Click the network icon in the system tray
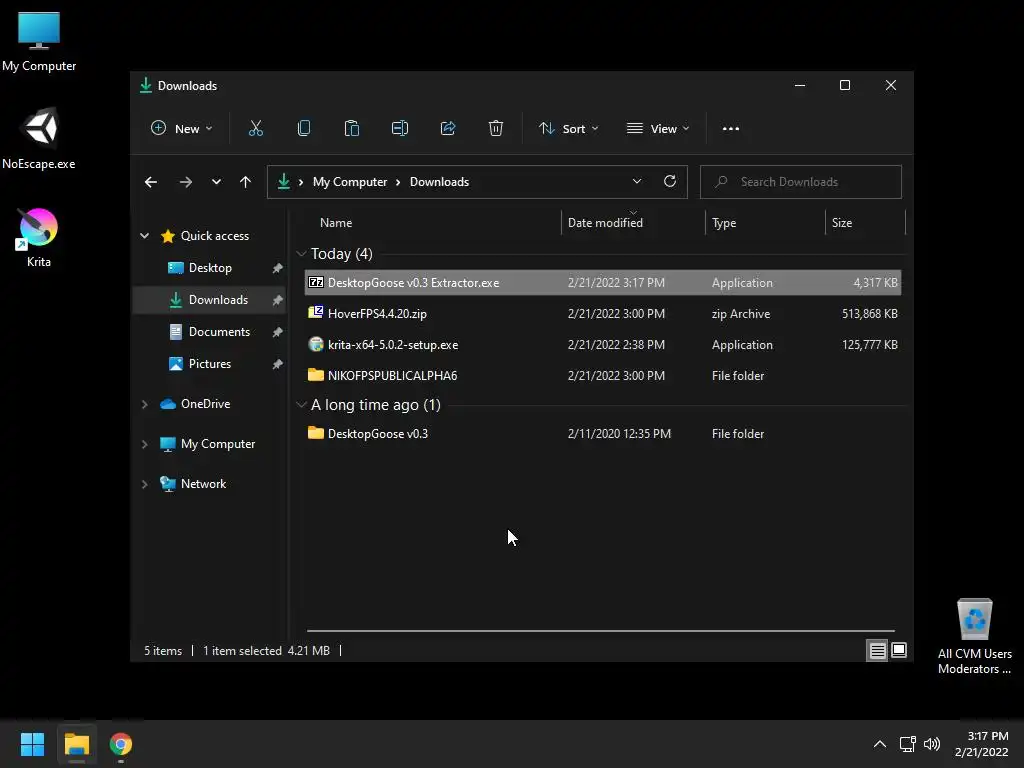 pos(907,744)
